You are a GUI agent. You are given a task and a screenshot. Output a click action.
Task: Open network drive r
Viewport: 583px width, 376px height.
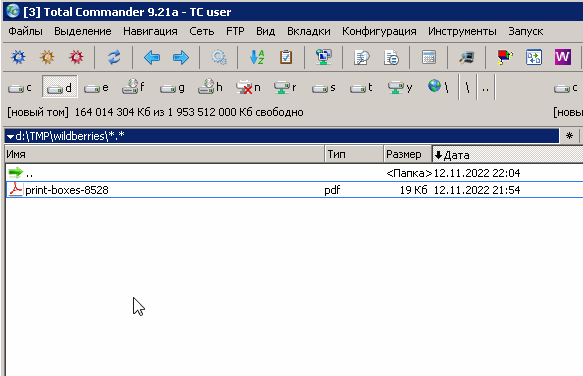tap(286, 88)
